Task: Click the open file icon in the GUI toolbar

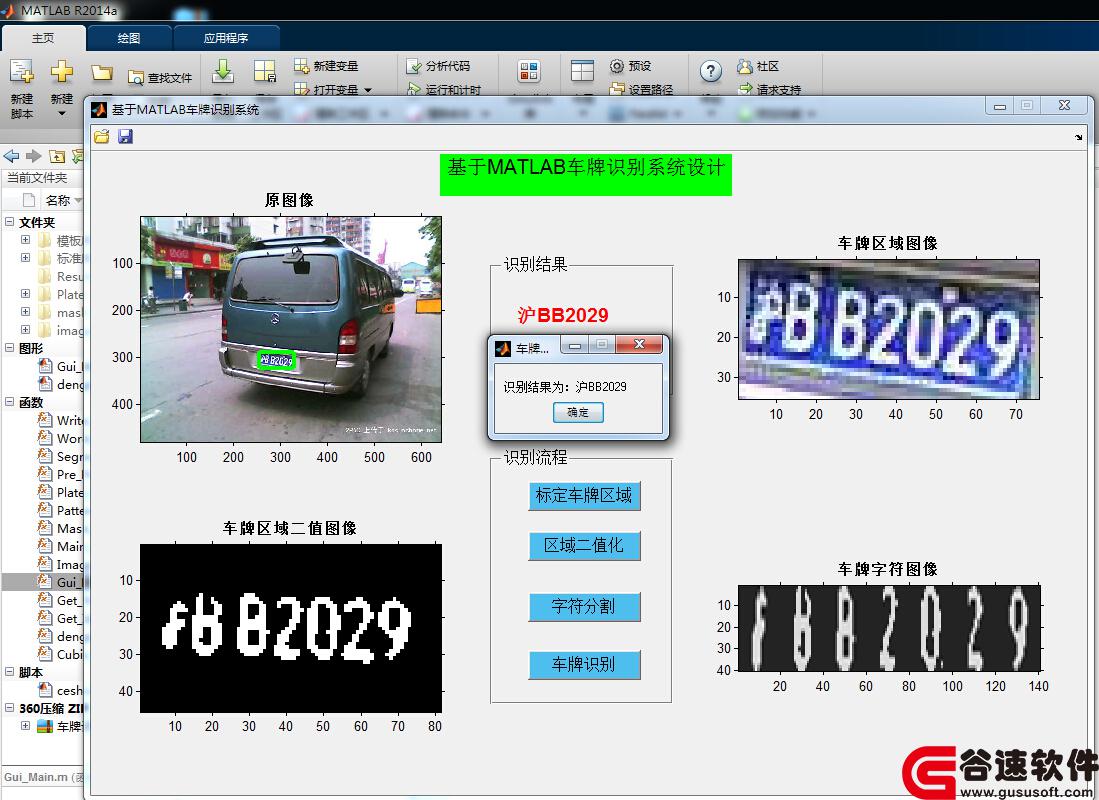Action: (x=102, y=136)
